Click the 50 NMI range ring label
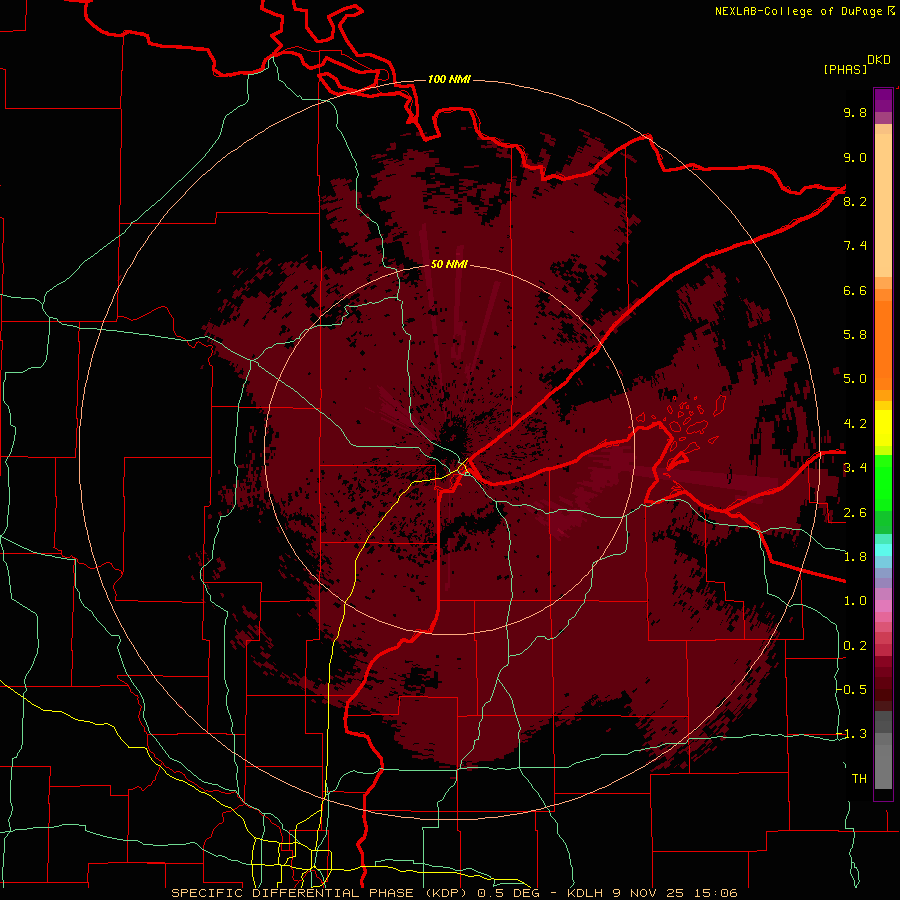This screenshot has height=900, width=900. (x=449, y=264)
